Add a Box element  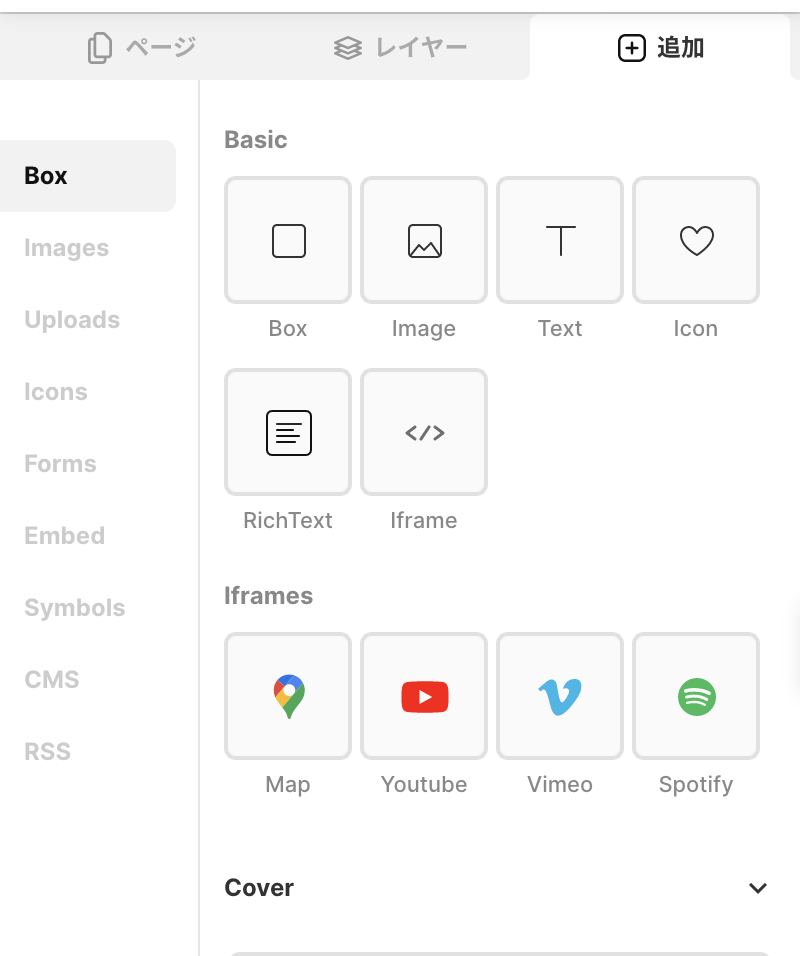[x=288, y=240]
